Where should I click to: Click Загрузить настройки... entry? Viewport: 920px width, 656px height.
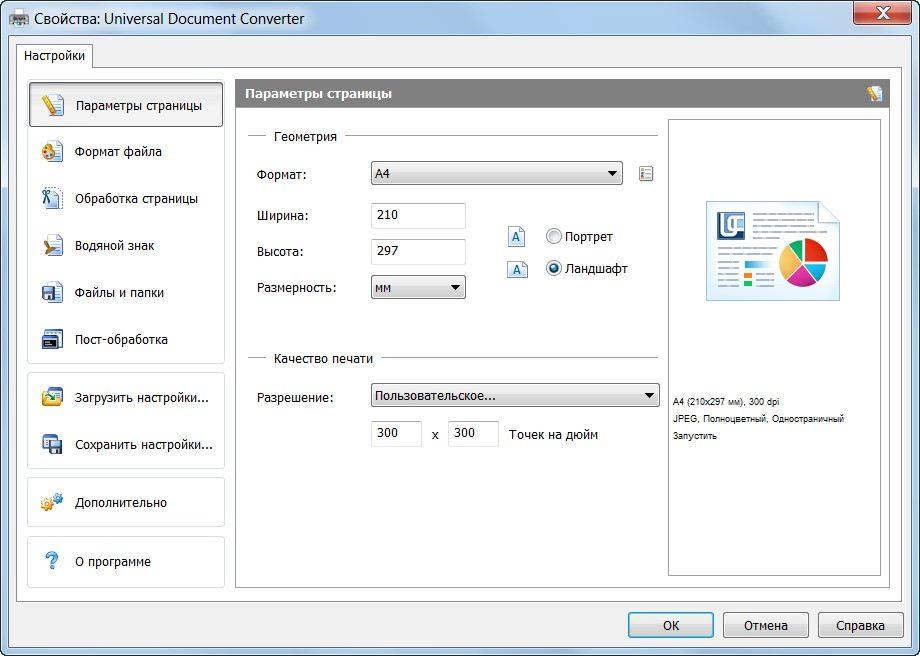point(126,397)
